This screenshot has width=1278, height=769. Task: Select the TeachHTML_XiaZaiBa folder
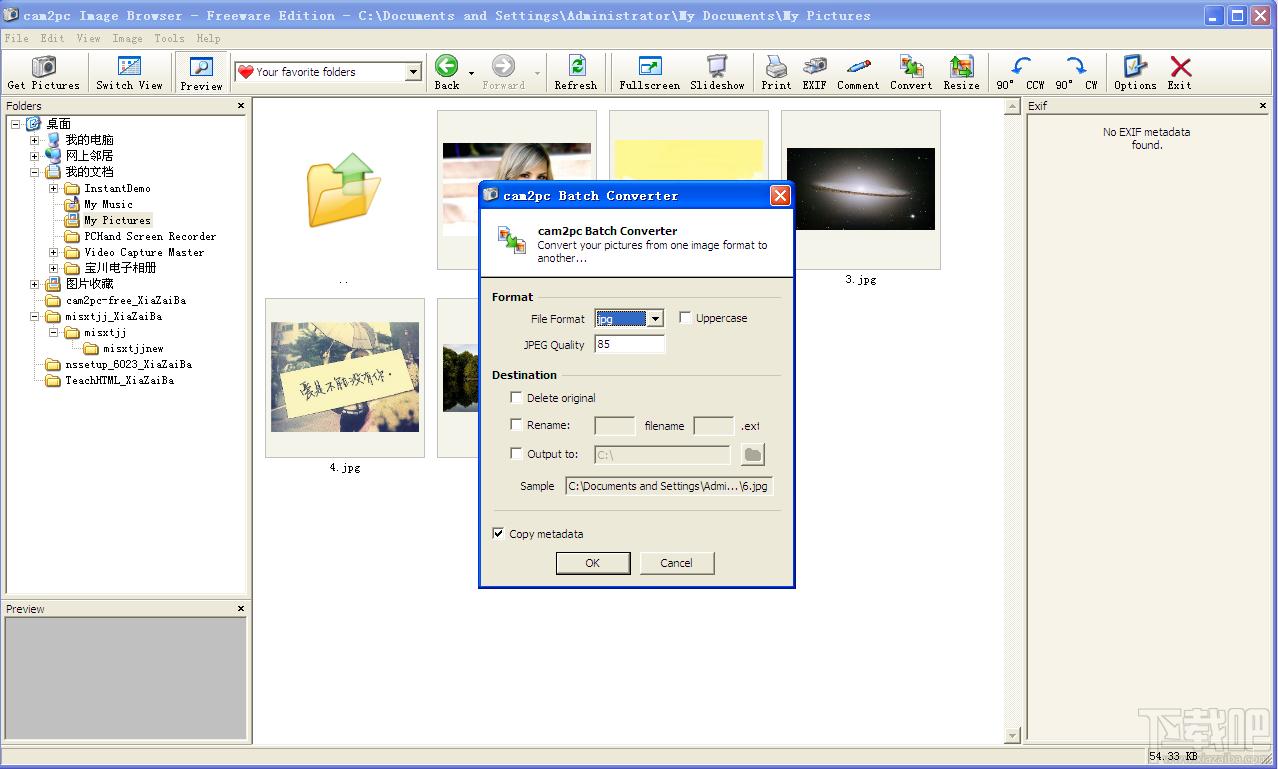(x=120, y=380)
